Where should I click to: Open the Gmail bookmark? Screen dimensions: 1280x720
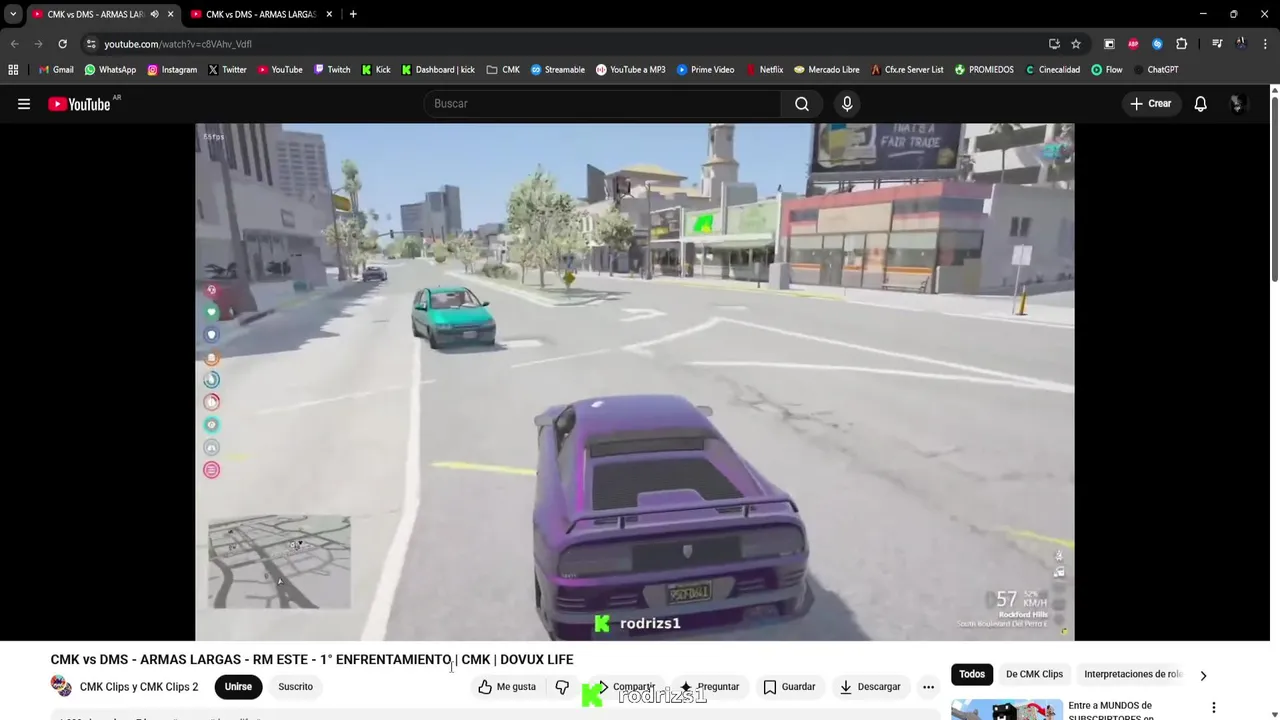tap(56, 70)
